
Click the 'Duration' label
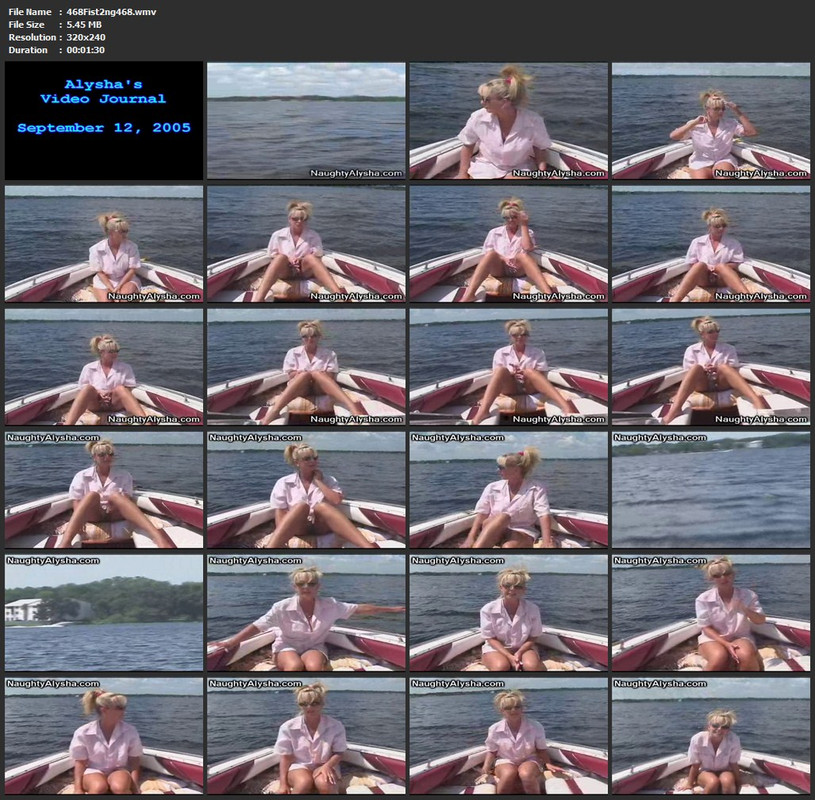point(28,50)
